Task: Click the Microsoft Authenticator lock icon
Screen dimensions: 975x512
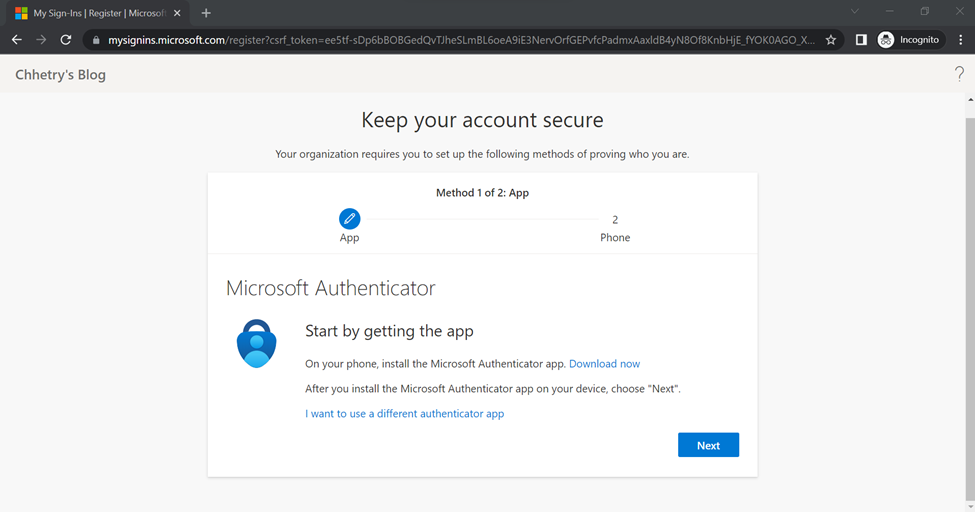Action: pyautogui.click(x=256, y=343)
